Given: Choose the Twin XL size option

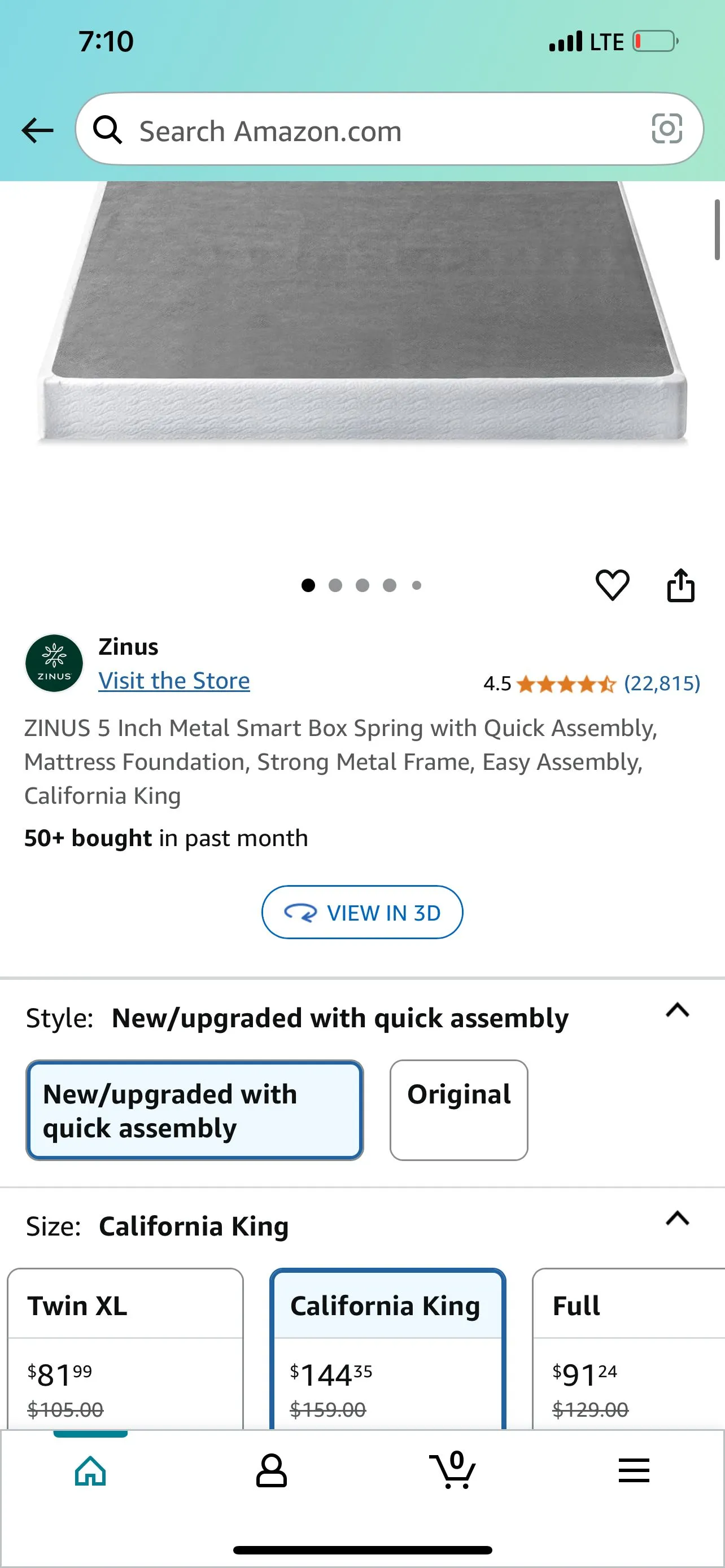Looking at the screenshot, I should [125, 1348].
